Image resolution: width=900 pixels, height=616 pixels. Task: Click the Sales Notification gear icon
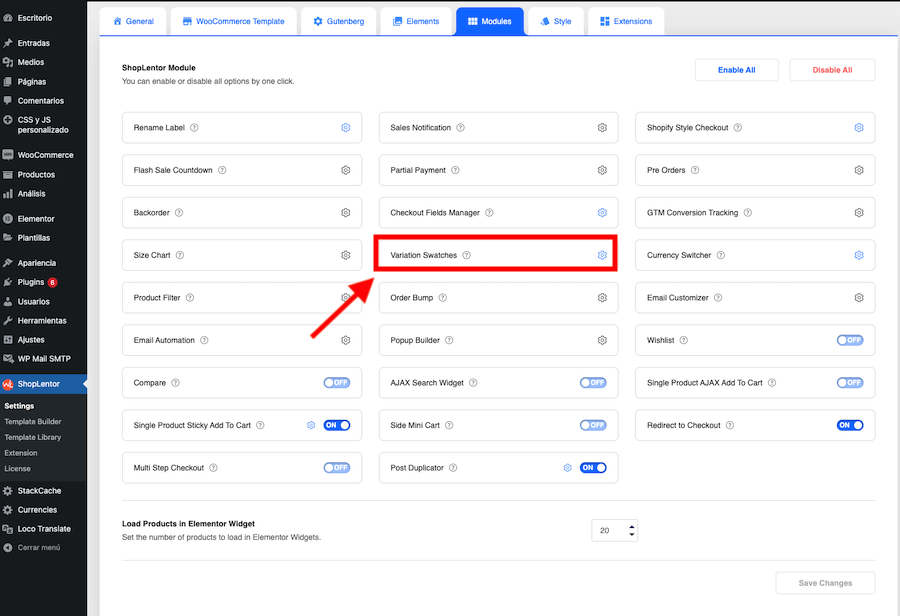tap(602, 128)
